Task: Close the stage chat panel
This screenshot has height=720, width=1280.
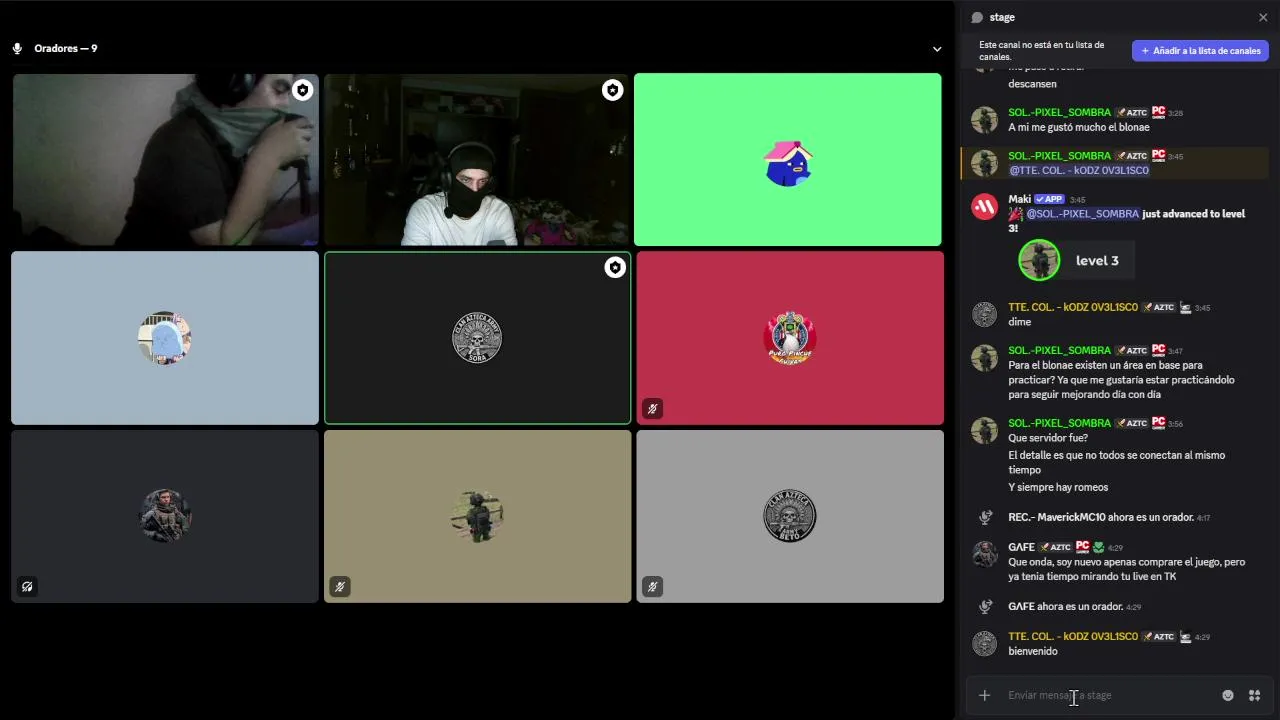Action: pyautogui.click(x=1263, y=17)
